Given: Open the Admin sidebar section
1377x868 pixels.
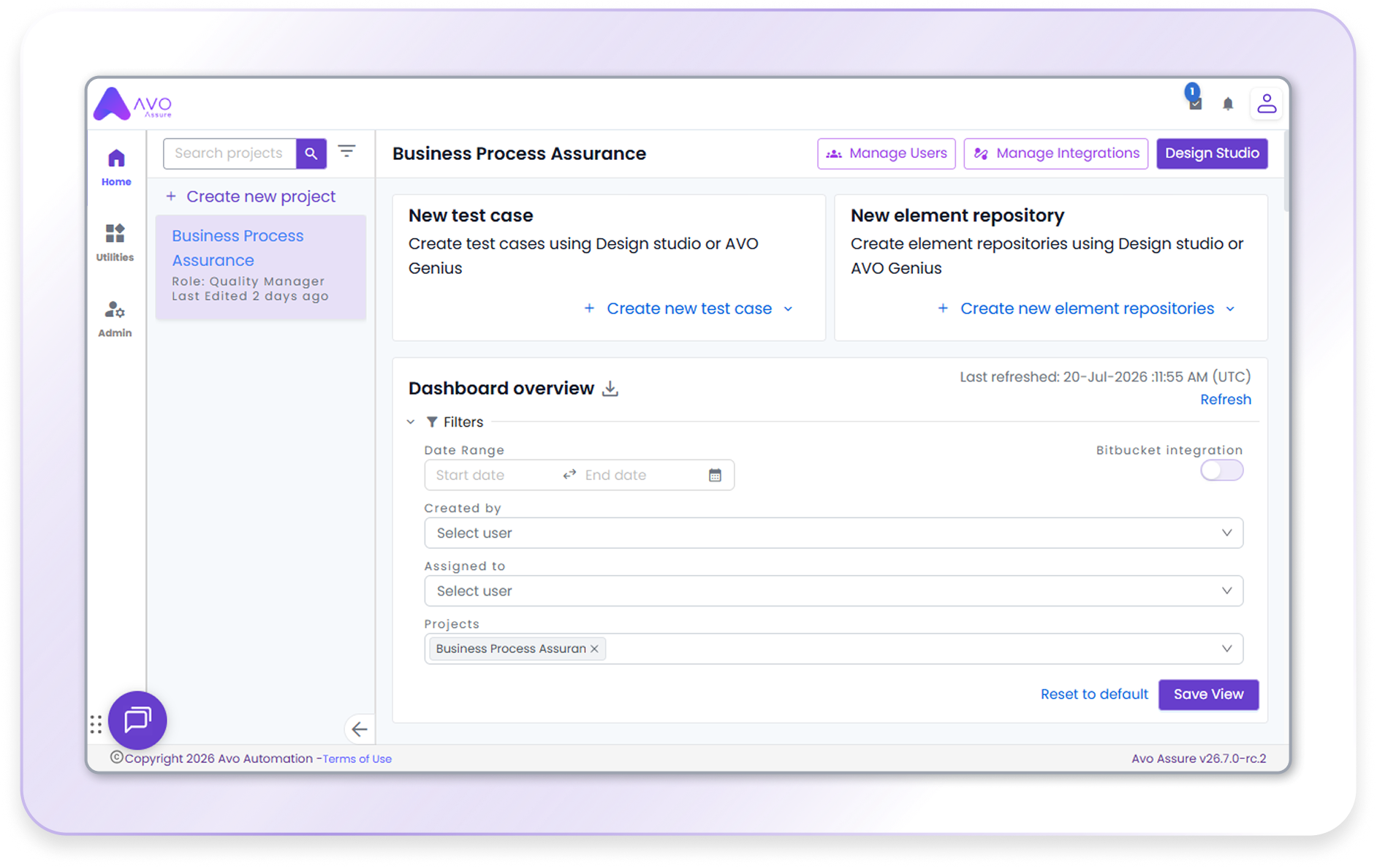Looking at the screenshot, I should 115,319.
